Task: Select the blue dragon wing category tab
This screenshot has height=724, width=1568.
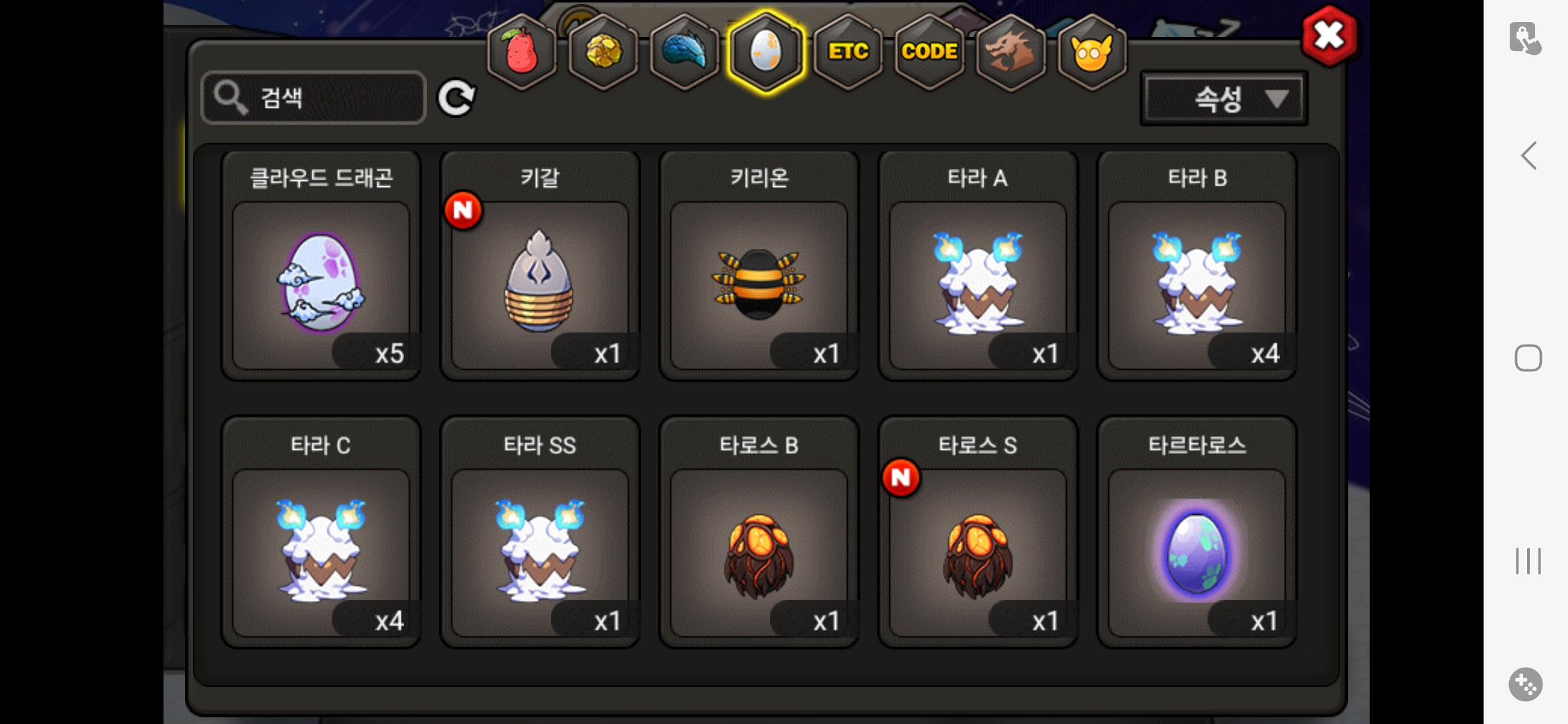Action: tap(684, 52)
